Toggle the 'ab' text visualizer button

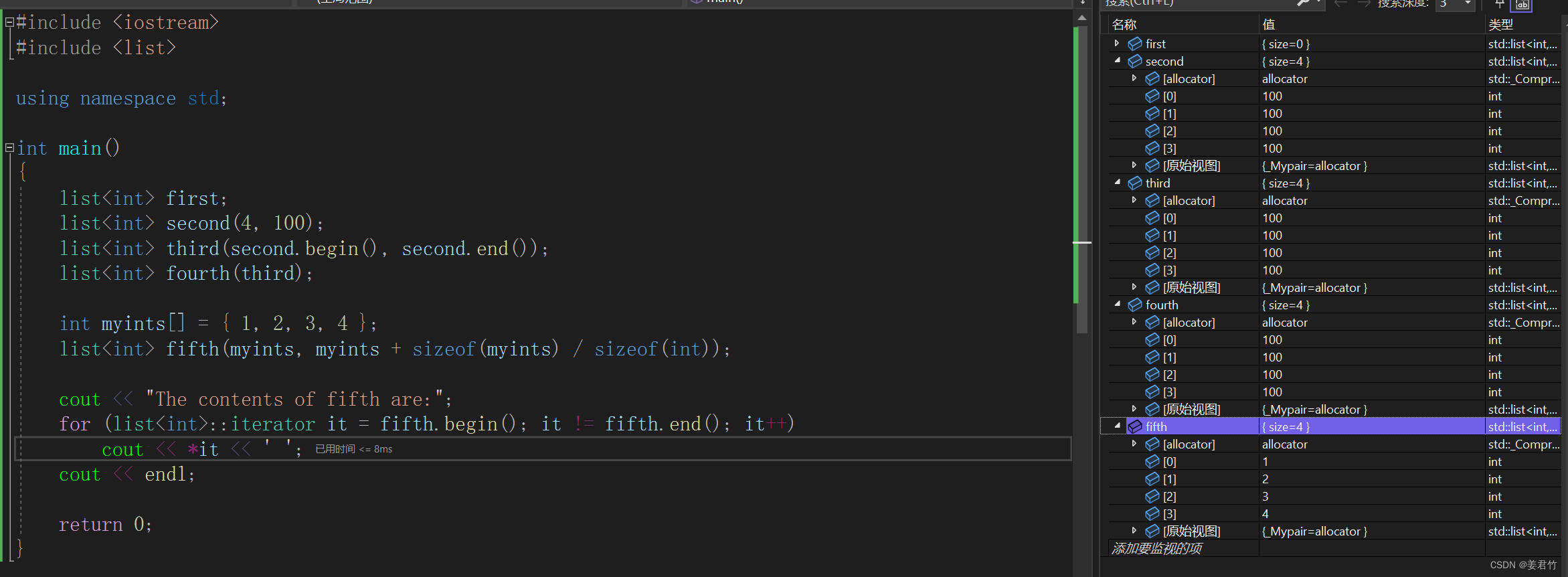click(x=1522, y=5)
